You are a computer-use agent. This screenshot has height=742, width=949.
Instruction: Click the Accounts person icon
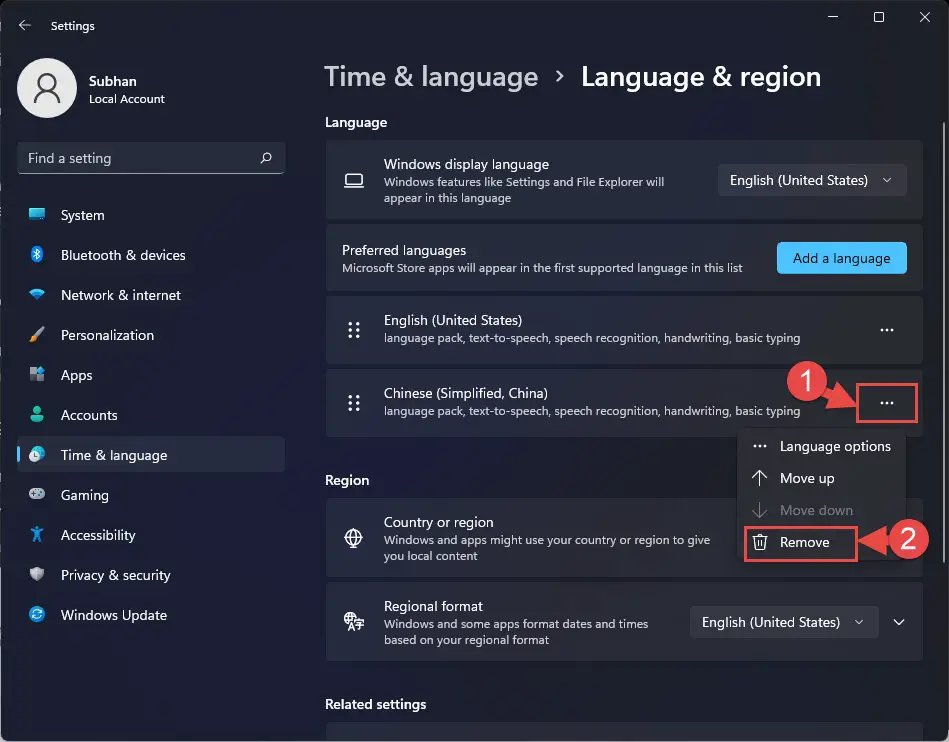(x=37, y=414)
